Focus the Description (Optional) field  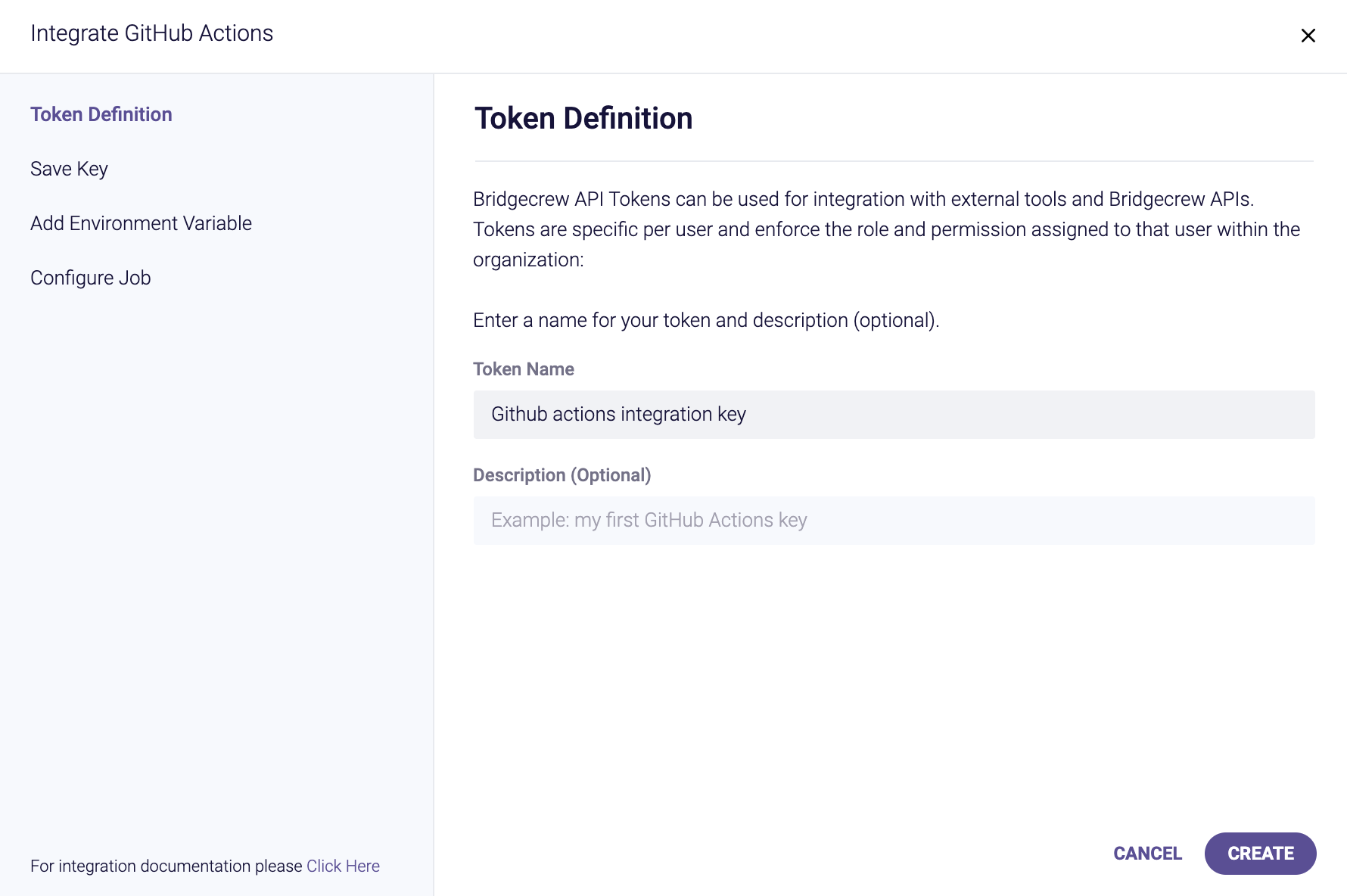[x=894, y=521]
